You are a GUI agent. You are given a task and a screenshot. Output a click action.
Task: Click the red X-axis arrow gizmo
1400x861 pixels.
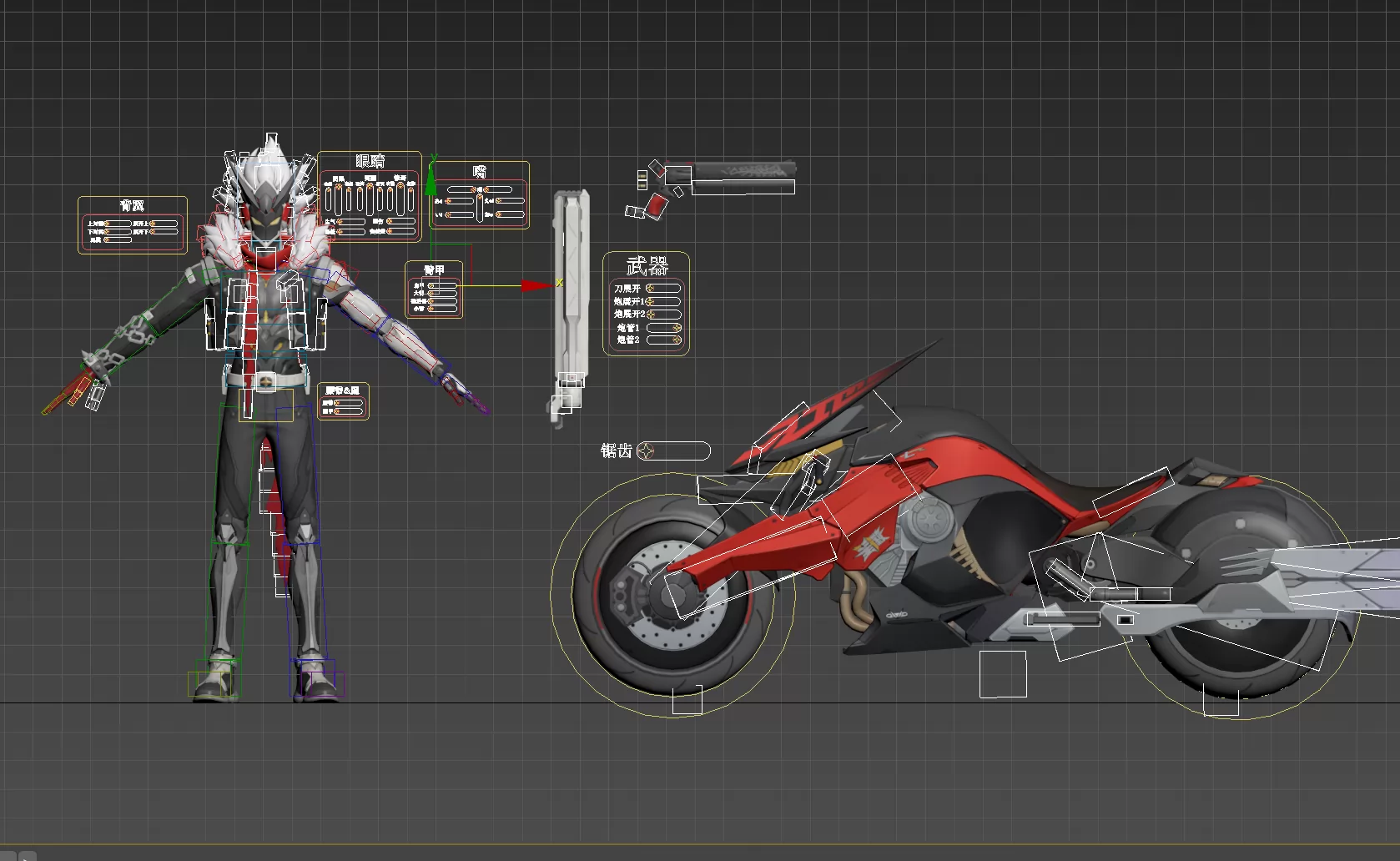coord(536,286)
